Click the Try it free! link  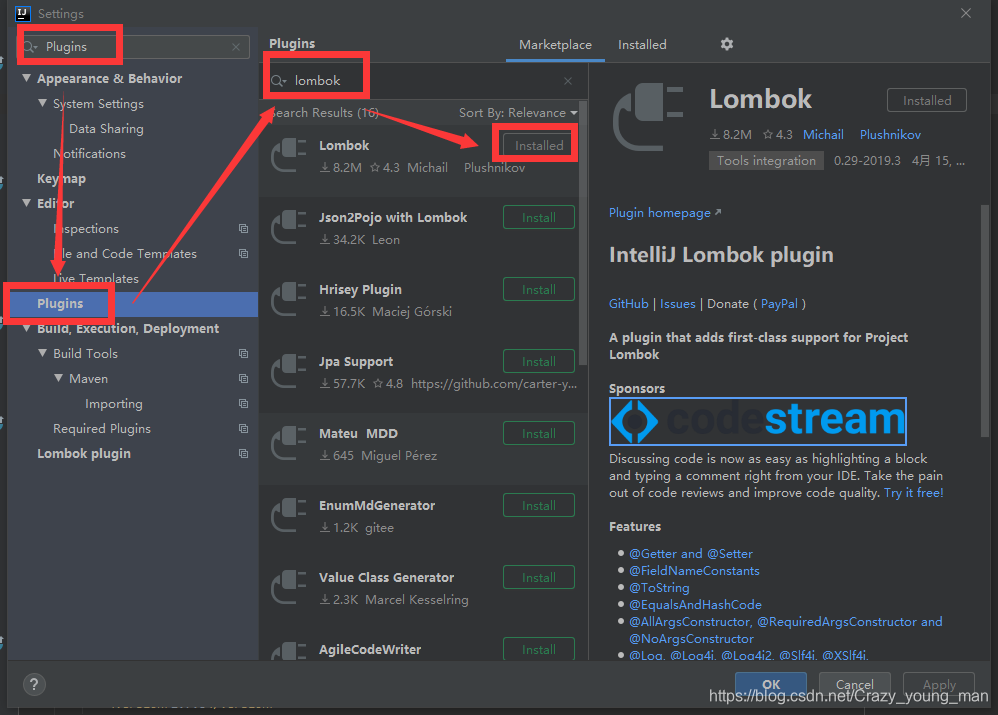tap(913, 493)
